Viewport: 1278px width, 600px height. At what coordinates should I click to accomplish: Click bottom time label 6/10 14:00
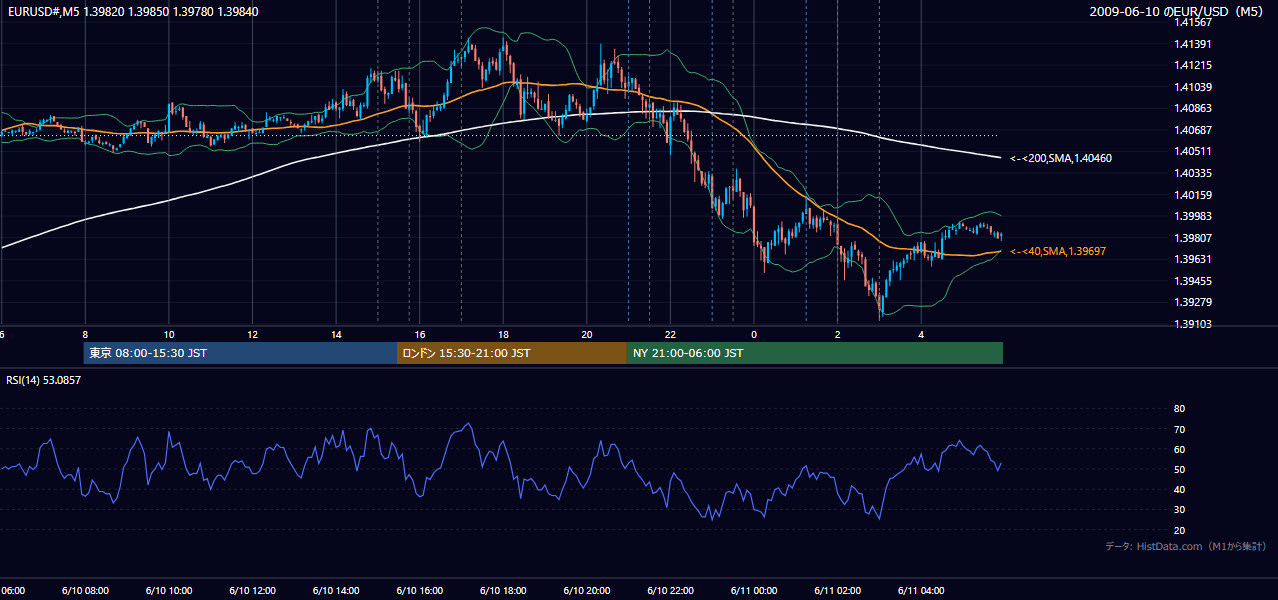pyautogui.click(x=336, y=590)
